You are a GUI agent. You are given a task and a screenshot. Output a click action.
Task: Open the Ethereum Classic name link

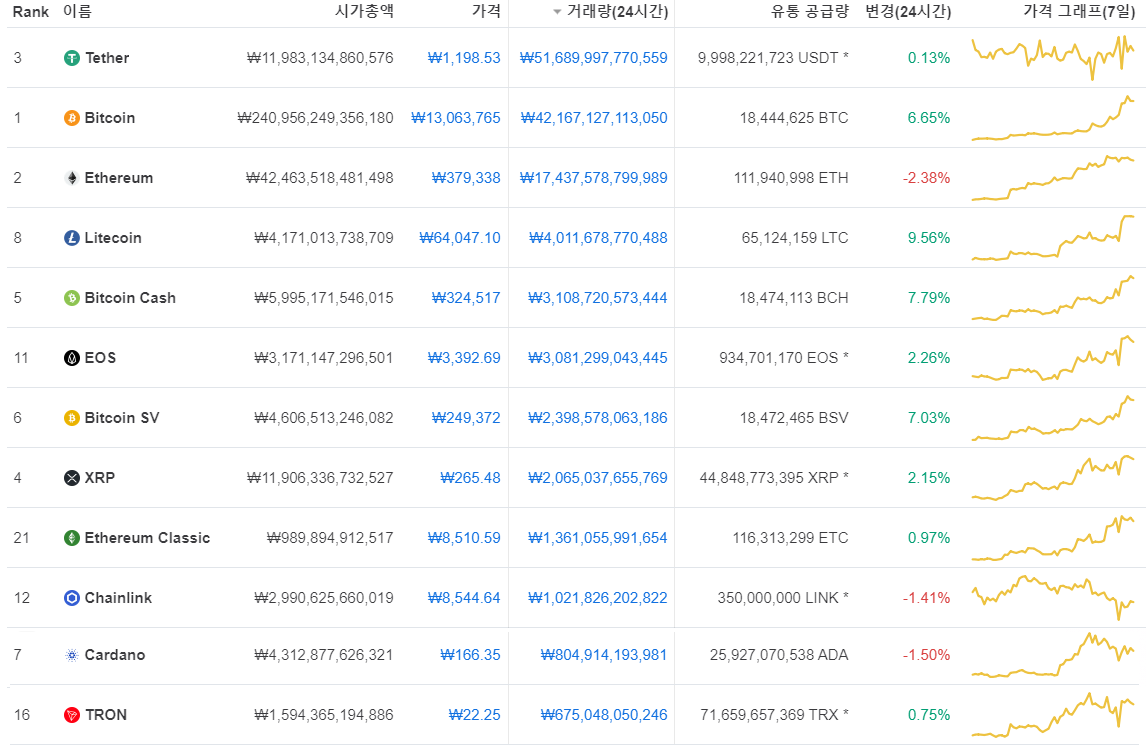tap(147, 537)
